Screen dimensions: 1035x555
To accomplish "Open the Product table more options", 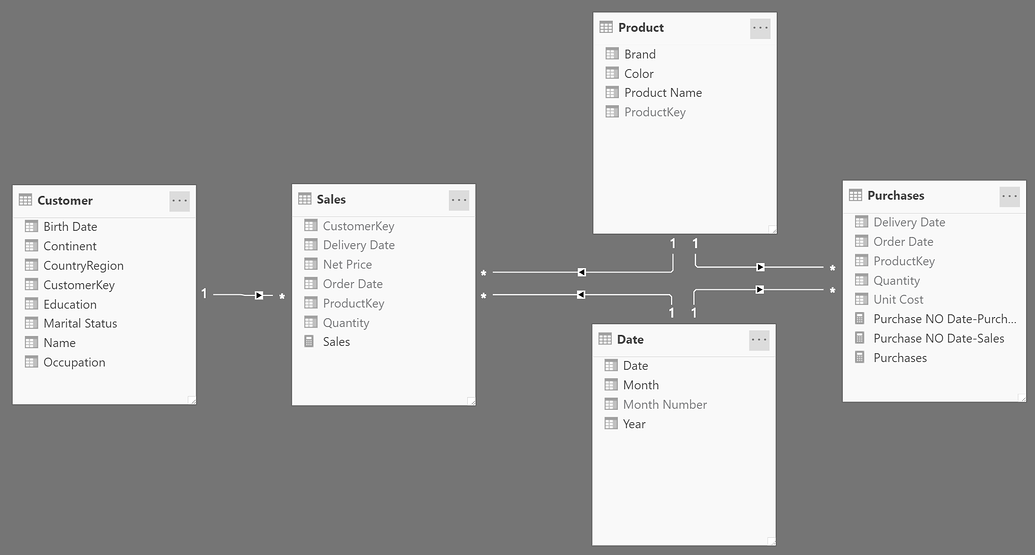I will pos(760,28).
